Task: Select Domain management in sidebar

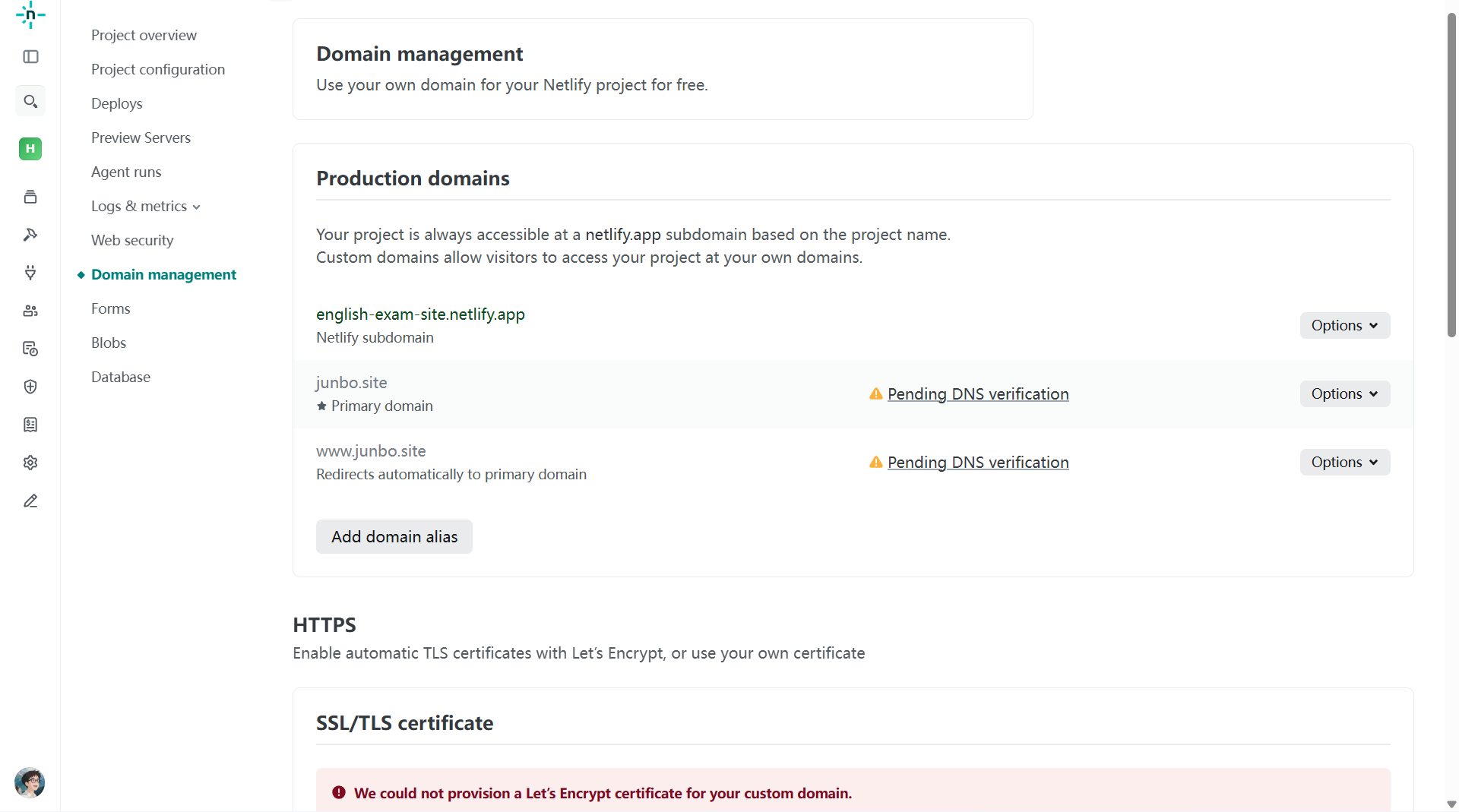Action: [x=163, y=274]
